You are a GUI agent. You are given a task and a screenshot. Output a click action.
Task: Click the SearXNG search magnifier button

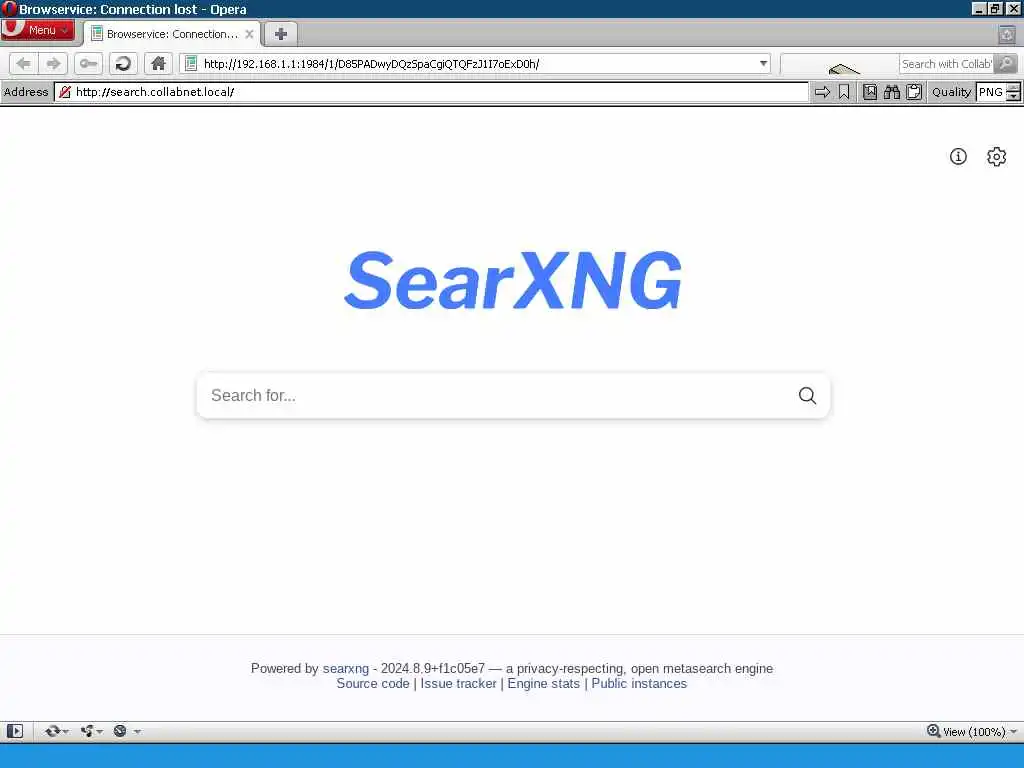coord(807,395)
